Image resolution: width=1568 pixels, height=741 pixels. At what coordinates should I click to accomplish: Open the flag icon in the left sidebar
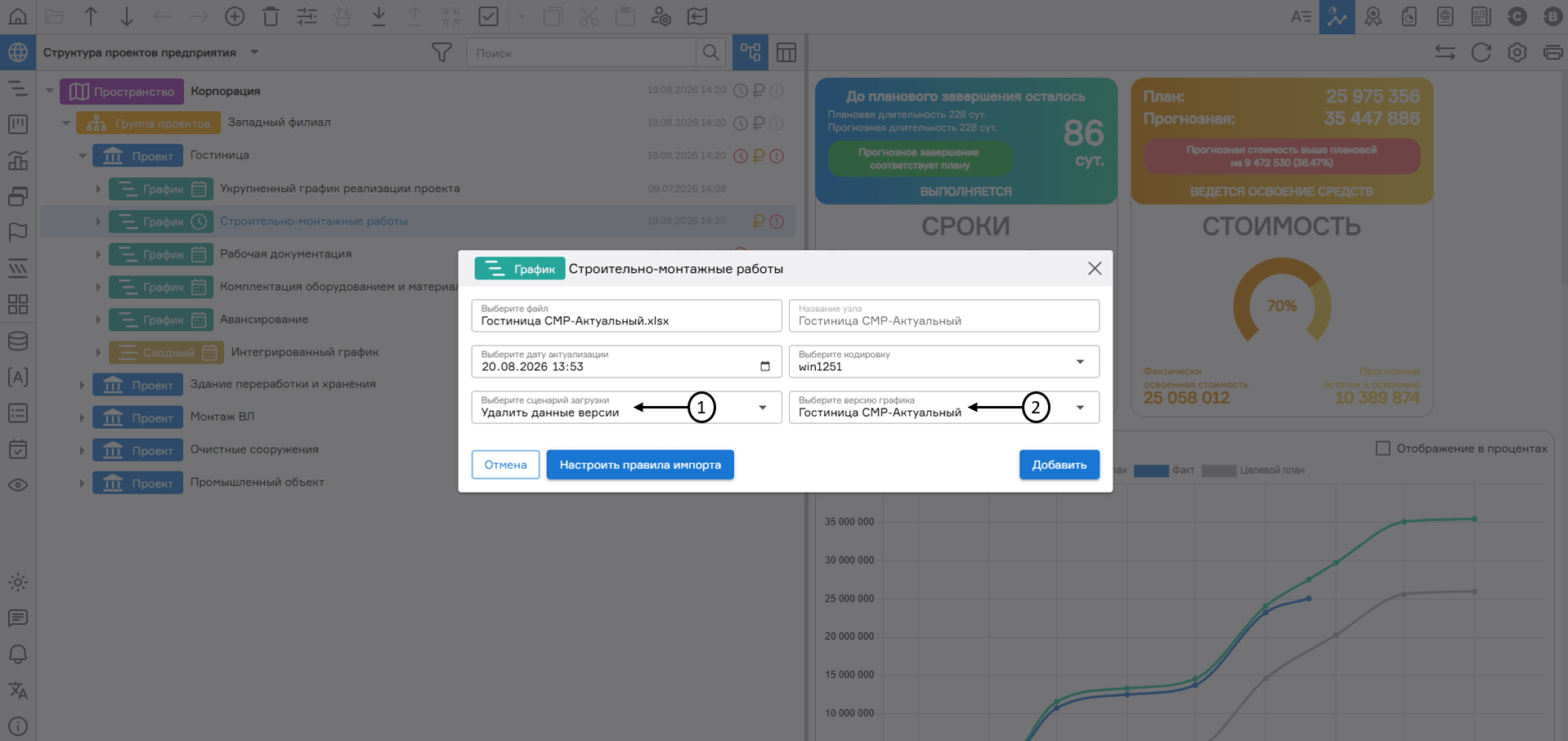(18, 232)
